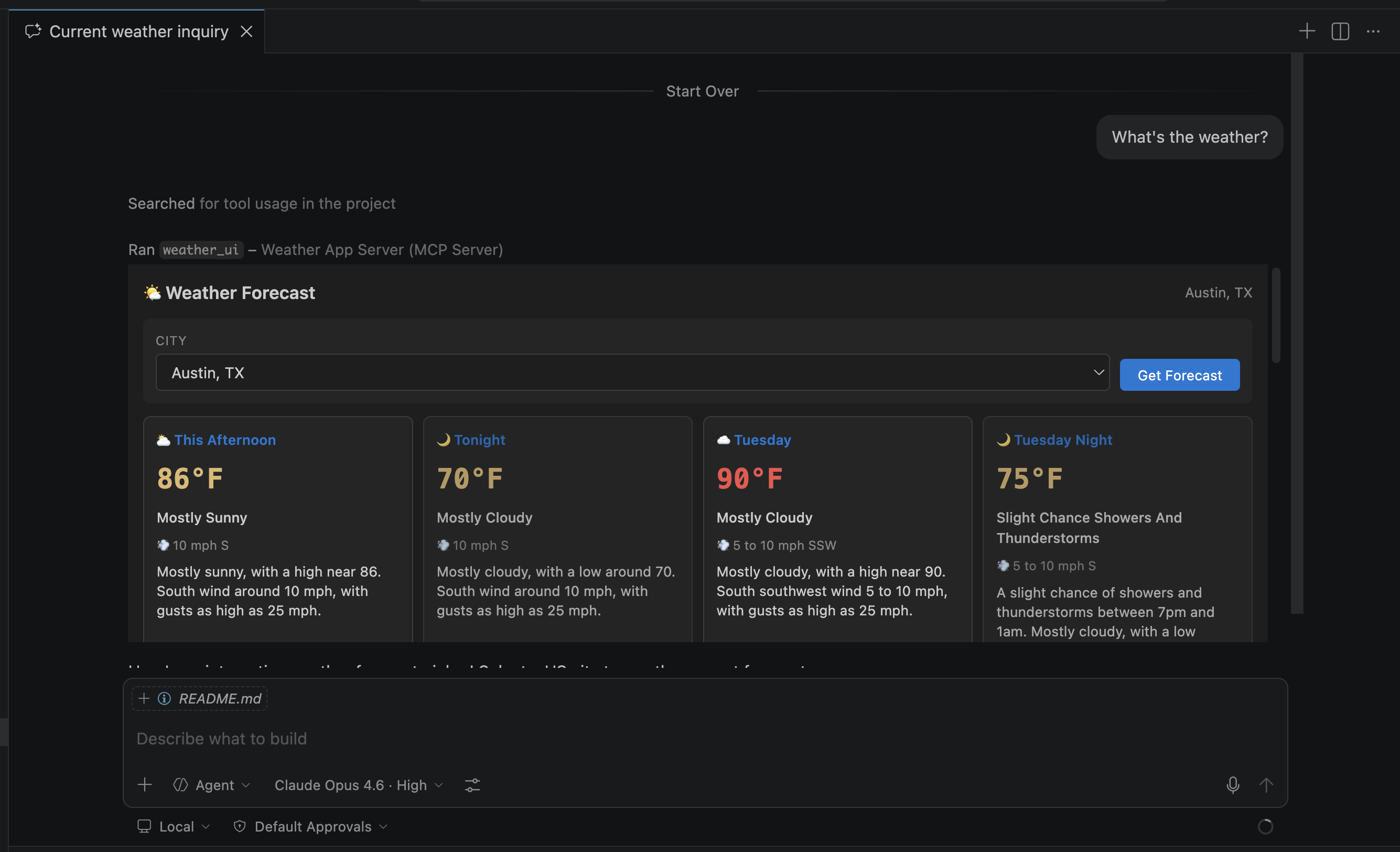1400x852 pixels.
Task: Click the 86°F temperature value
Action: click(x=190, y=478)
